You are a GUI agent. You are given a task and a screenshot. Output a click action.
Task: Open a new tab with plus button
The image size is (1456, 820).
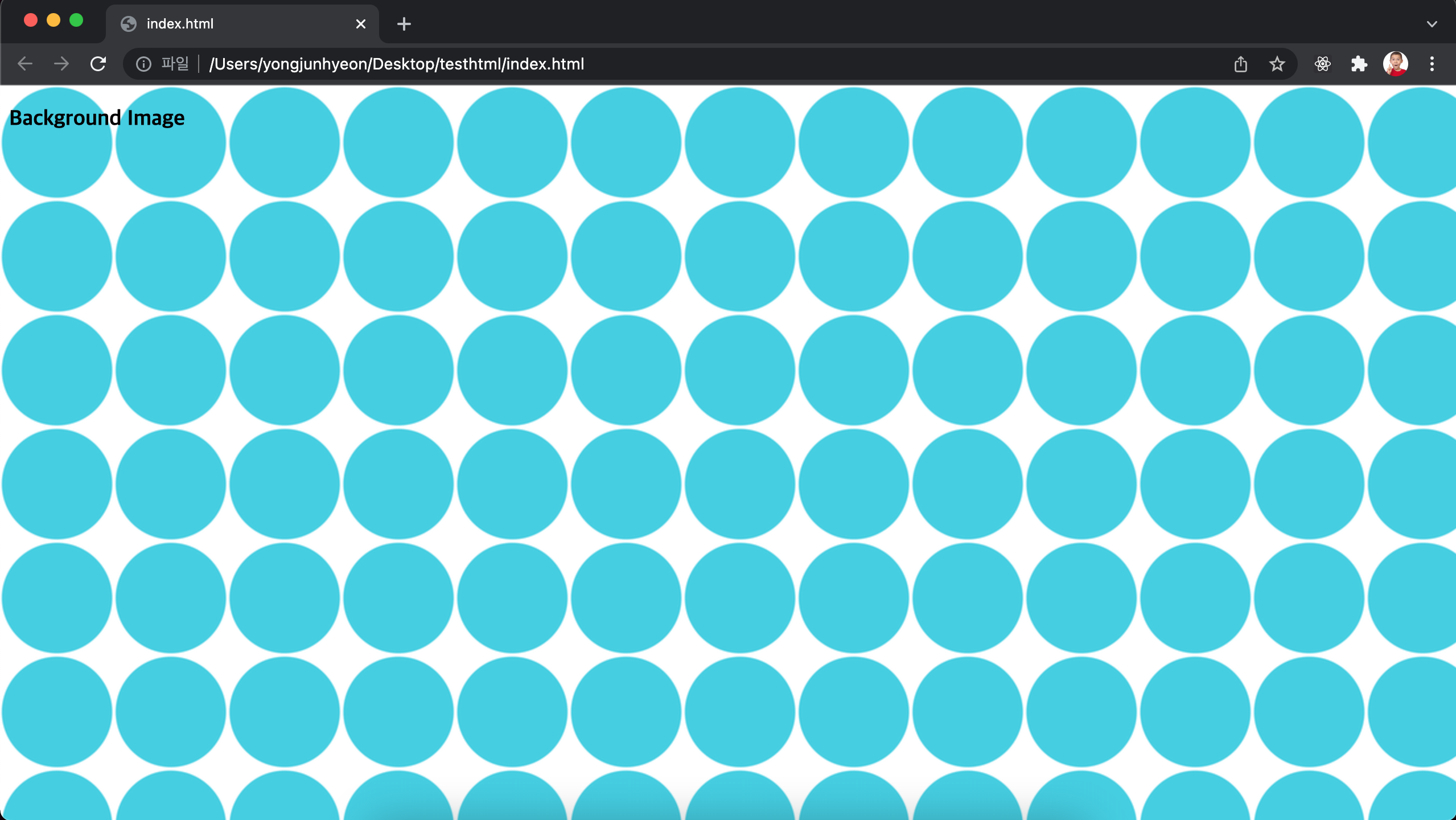point(404,24)
